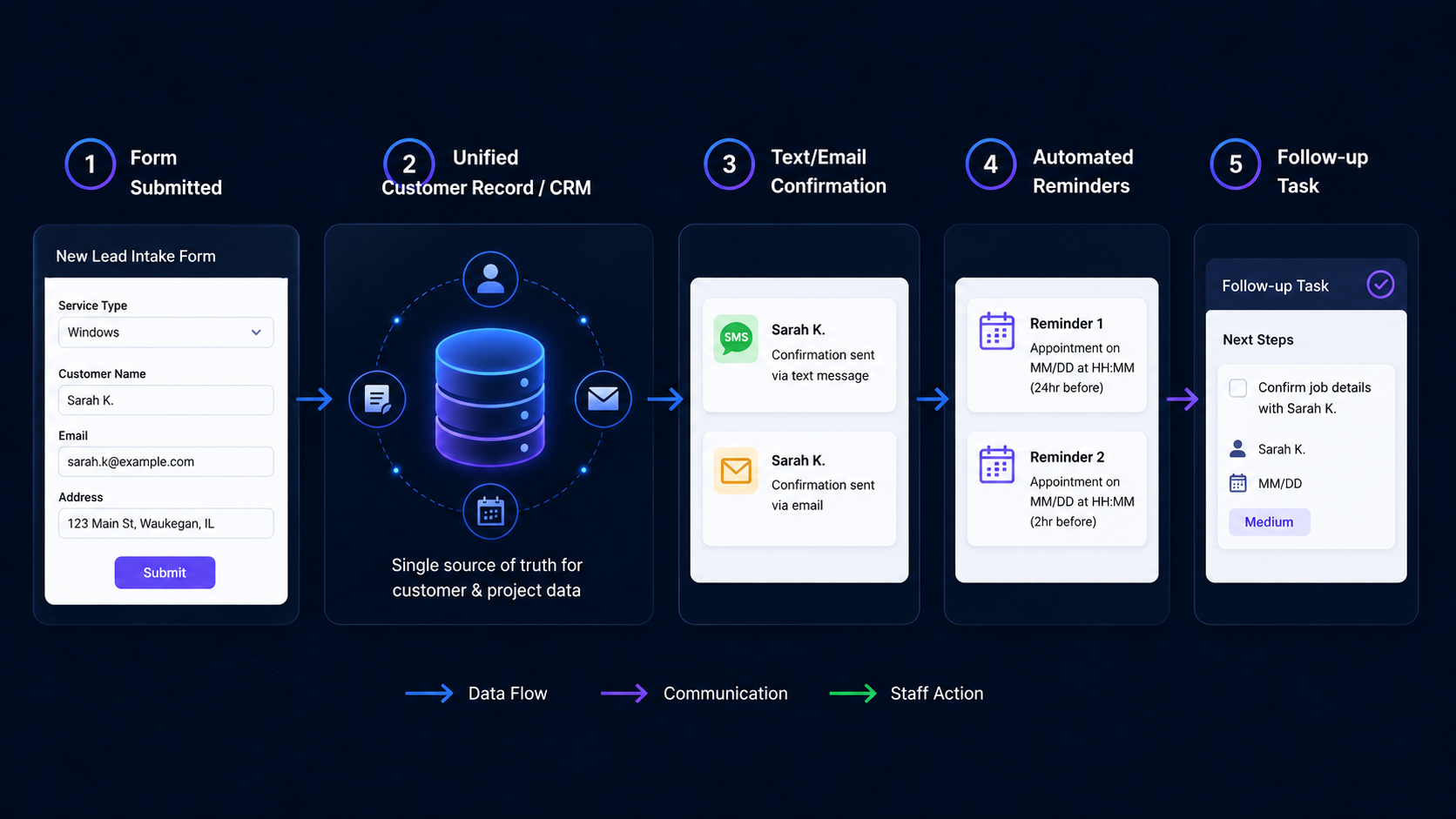Click the central database stack graphic

click(490, 398)
